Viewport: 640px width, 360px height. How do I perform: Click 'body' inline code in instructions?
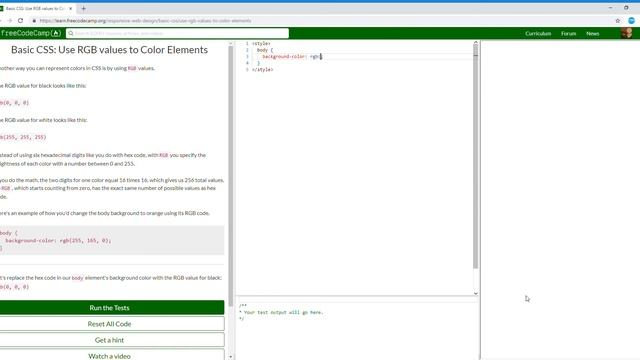pos(77,278)
